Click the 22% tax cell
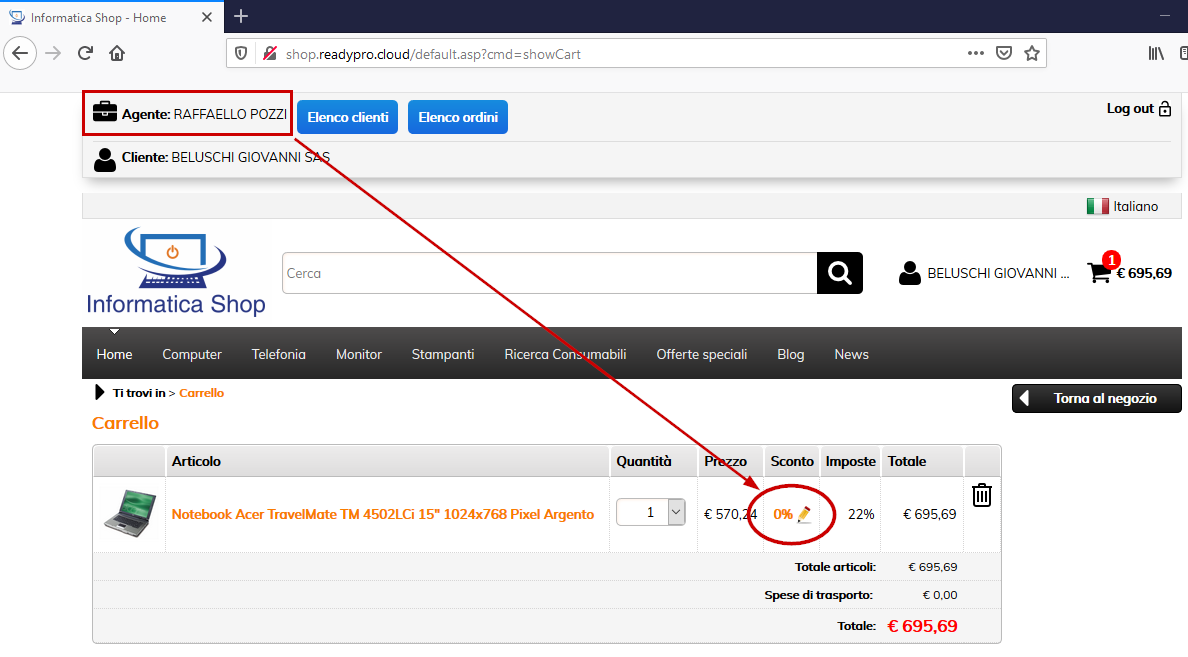This screenshot has height=657, width=1188. coord(861,515)
